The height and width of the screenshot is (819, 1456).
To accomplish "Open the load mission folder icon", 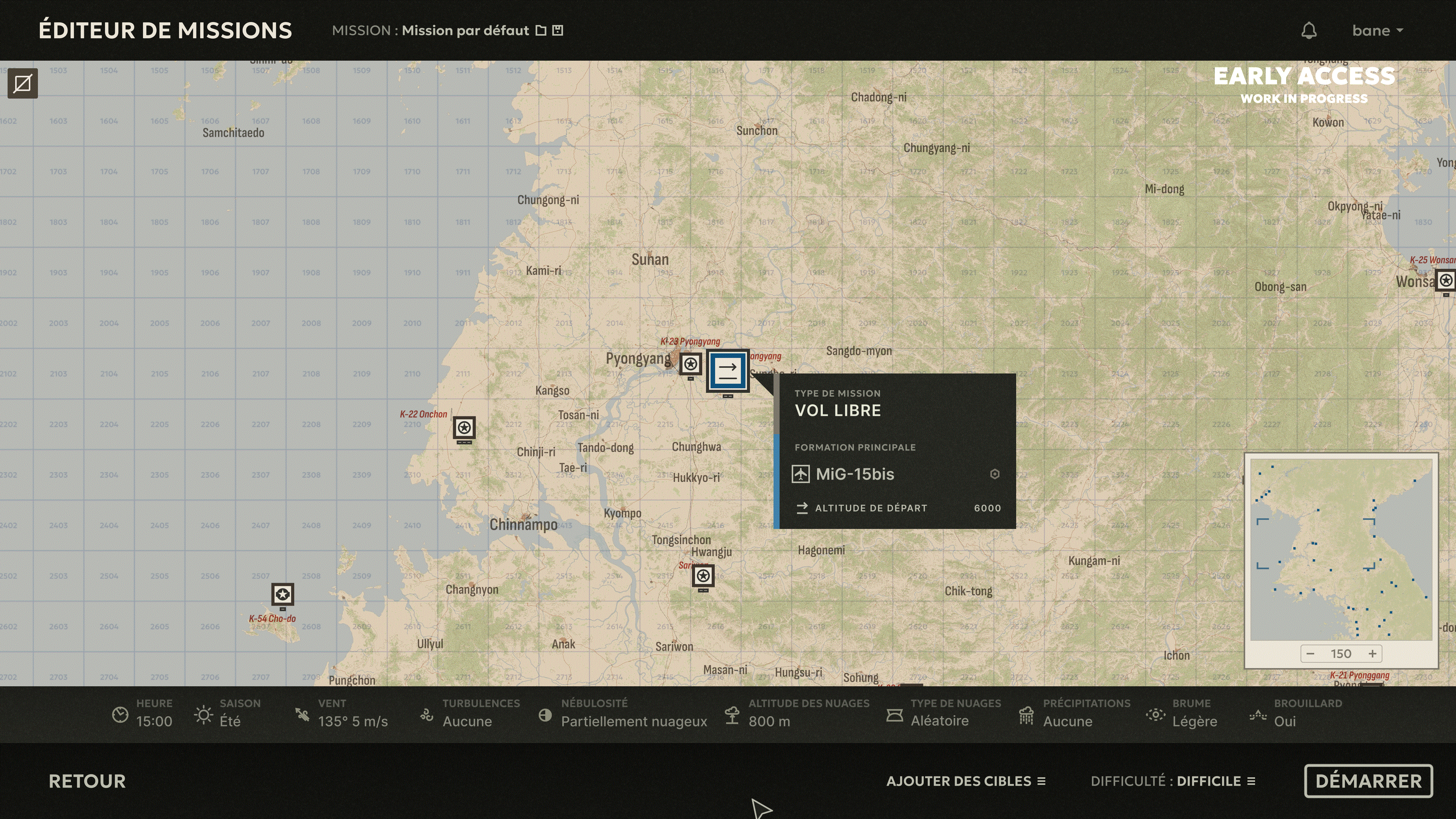I will [x=541, y=30].
